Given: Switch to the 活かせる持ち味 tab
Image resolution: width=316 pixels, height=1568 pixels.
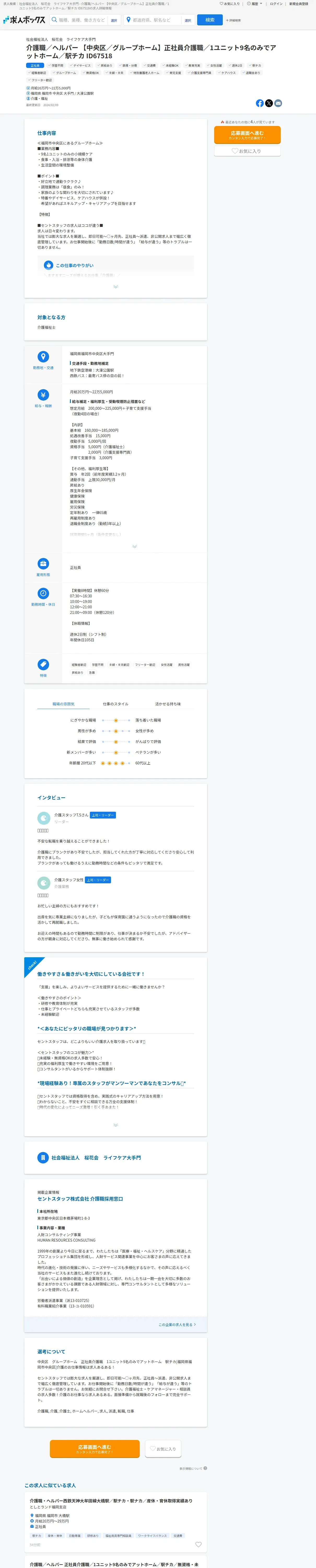Looking at the screenshot, I should (168, 704).
